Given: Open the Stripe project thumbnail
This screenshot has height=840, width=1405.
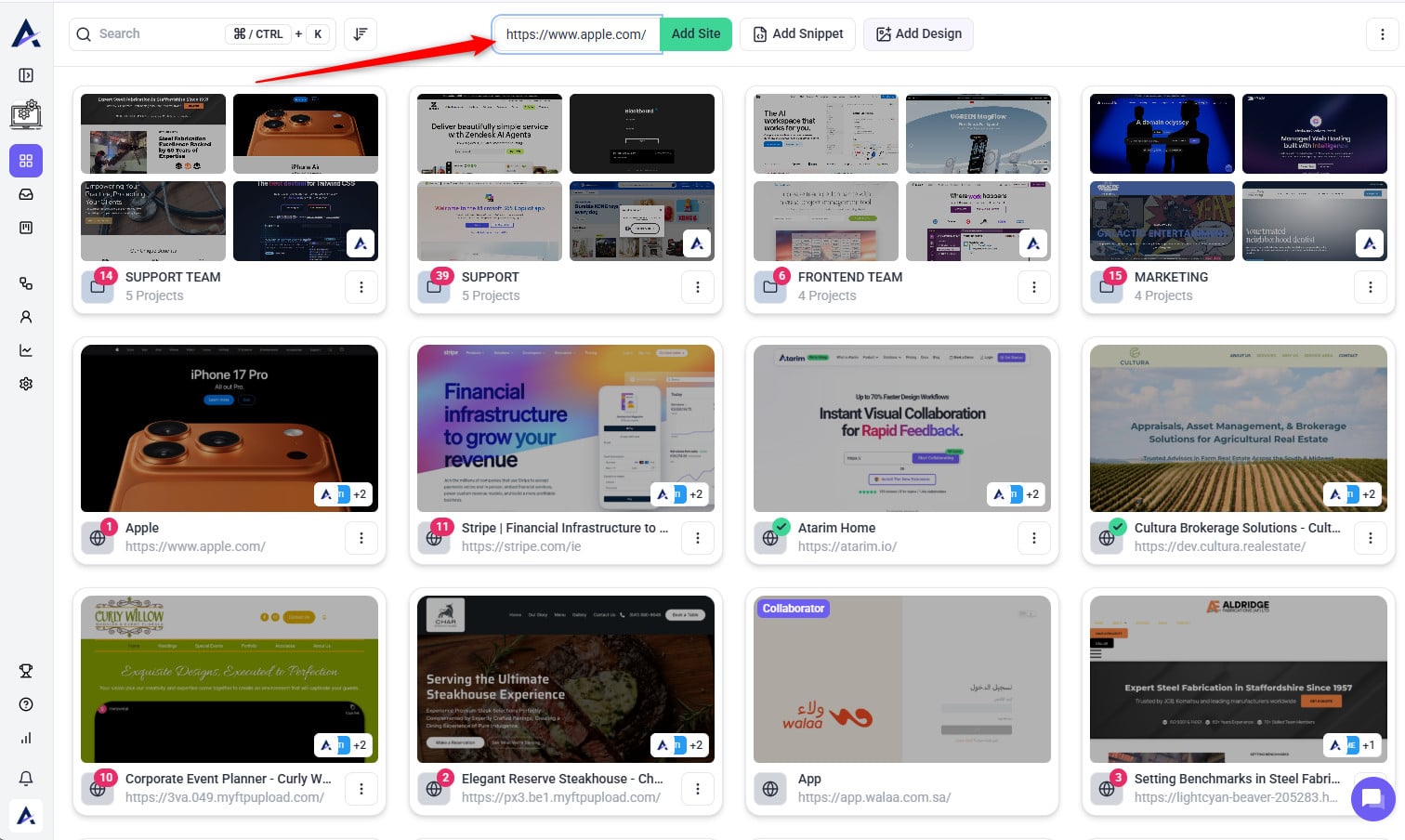Looking at the screenshot, I should click(565, 427).
